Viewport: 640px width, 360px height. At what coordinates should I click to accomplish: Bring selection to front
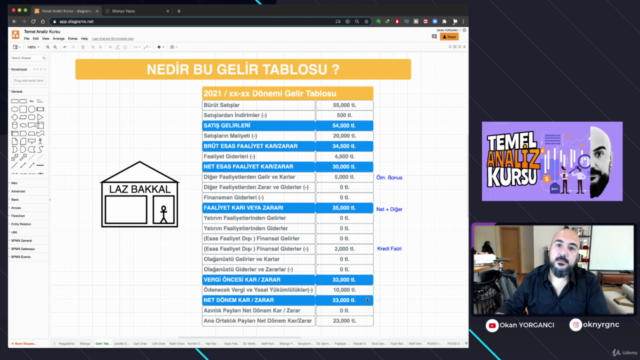[x=93, y=47]
